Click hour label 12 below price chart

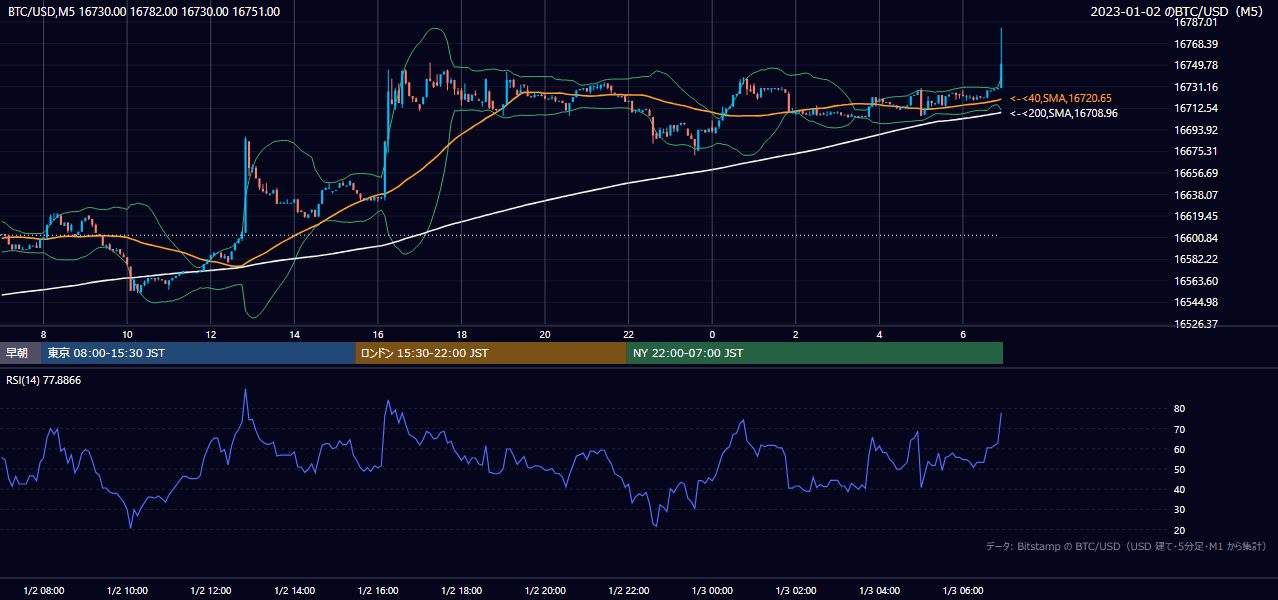(211, 333)
